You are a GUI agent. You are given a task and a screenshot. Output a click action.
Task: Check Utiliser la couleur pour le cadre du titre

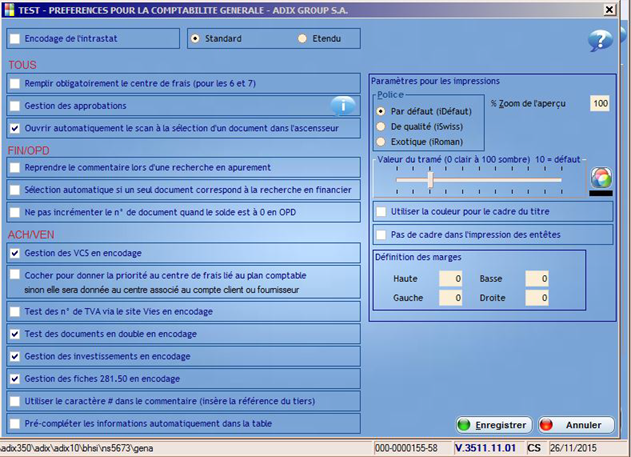click(381, 211)
